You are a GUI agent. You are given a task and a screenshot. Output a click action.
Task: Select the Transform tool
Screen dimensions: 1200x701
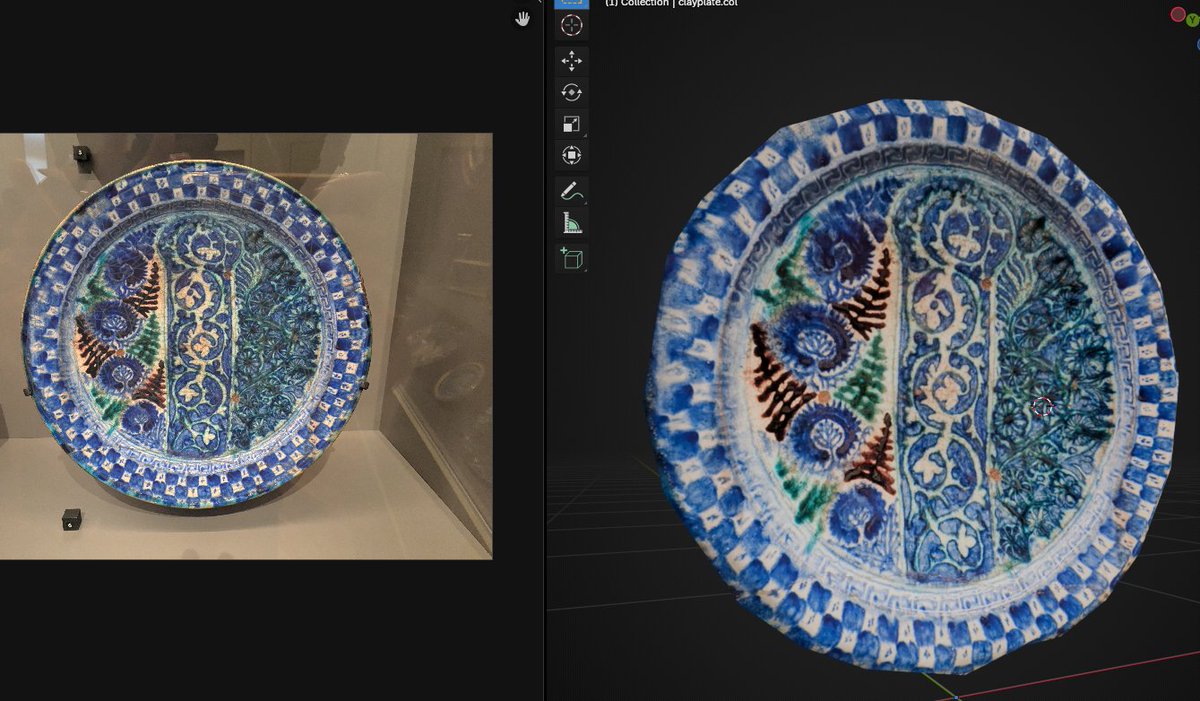coord(571,155)
